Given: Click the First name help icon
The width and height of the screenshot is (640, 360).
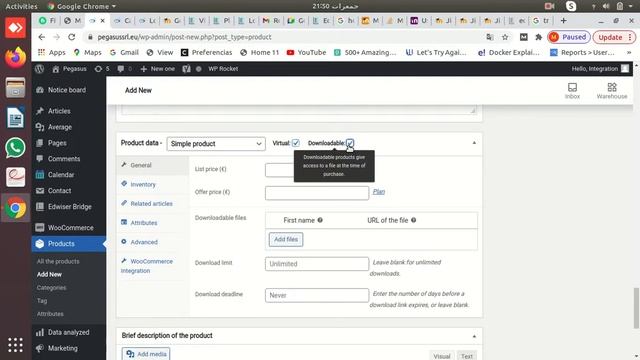Looking at the screenshot, I should click(x=320, y=220).
